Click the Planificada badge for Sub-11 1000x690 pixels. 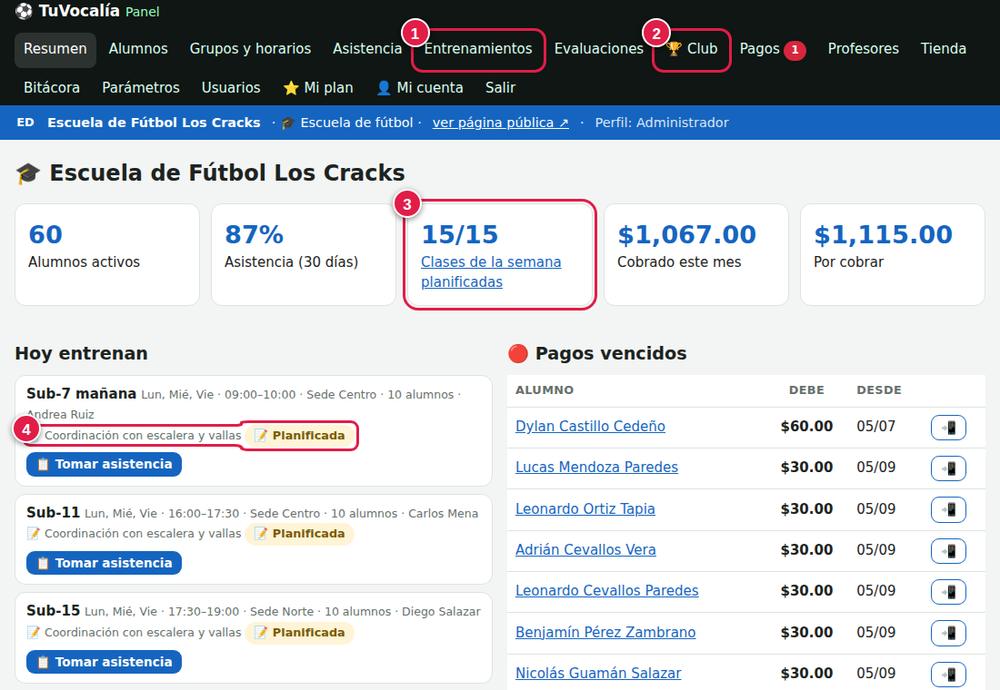(300, 534)
